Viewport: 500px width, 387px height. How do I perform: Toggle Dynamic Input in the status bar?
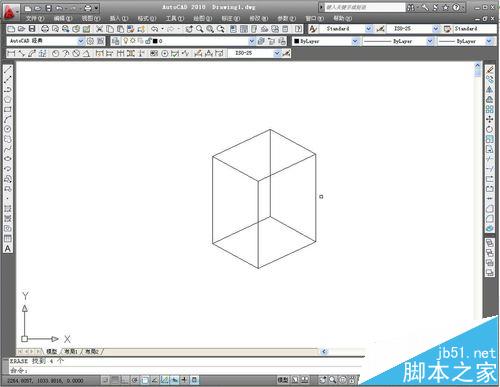pos(175,380)
